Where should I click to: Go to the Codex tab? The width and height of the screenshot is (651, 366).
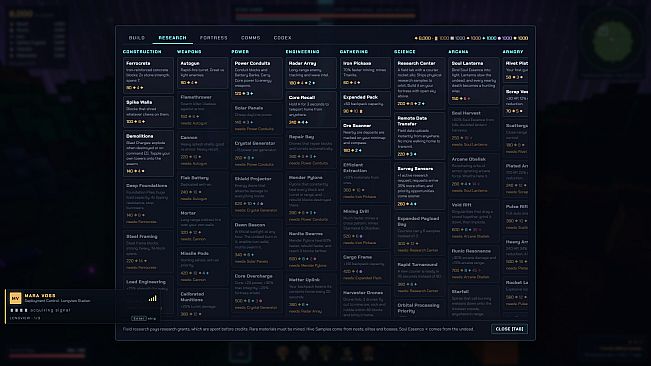pyautogui.click(x=282, y=38)
